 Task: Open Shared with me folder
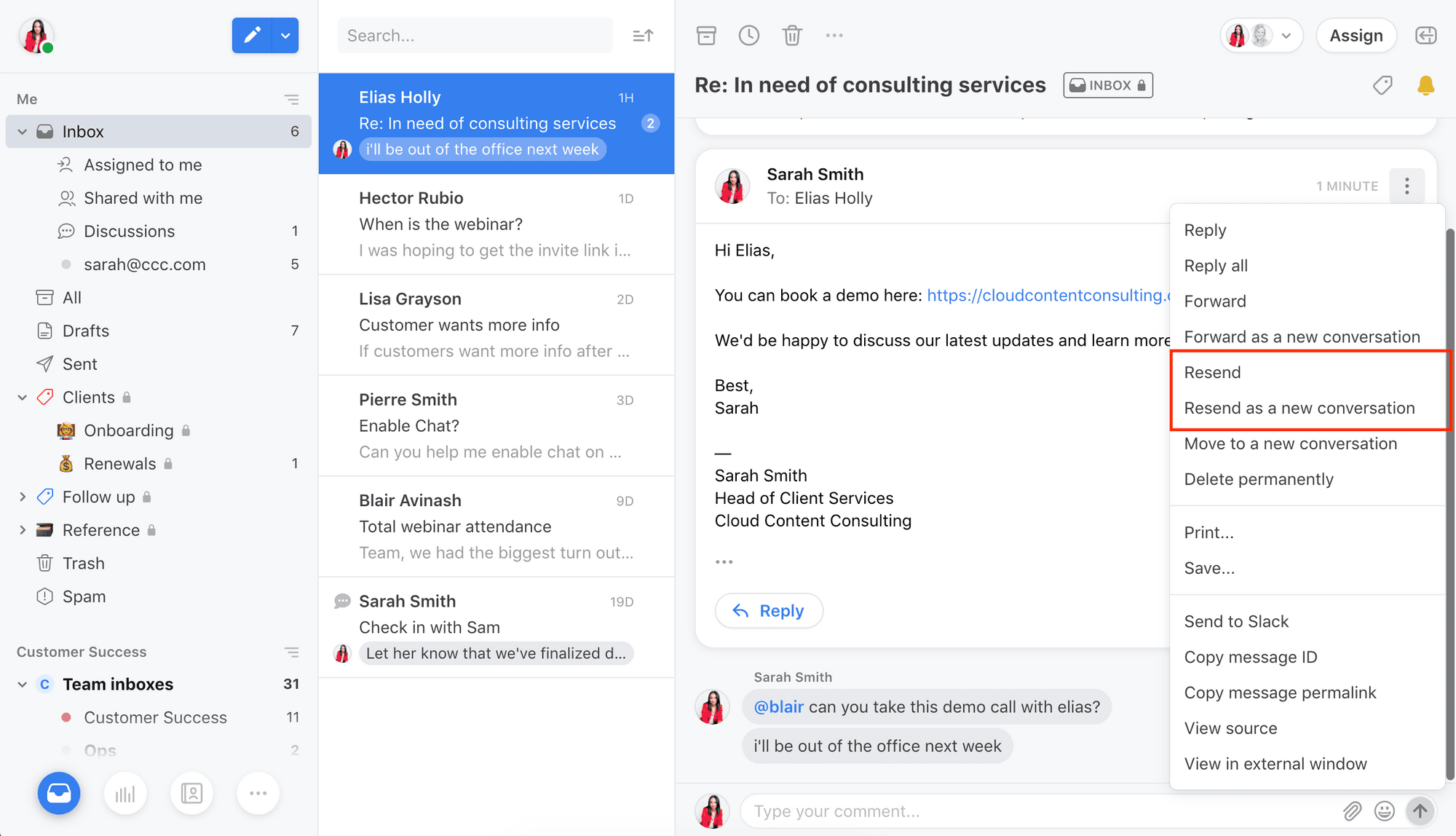[159, 198]
